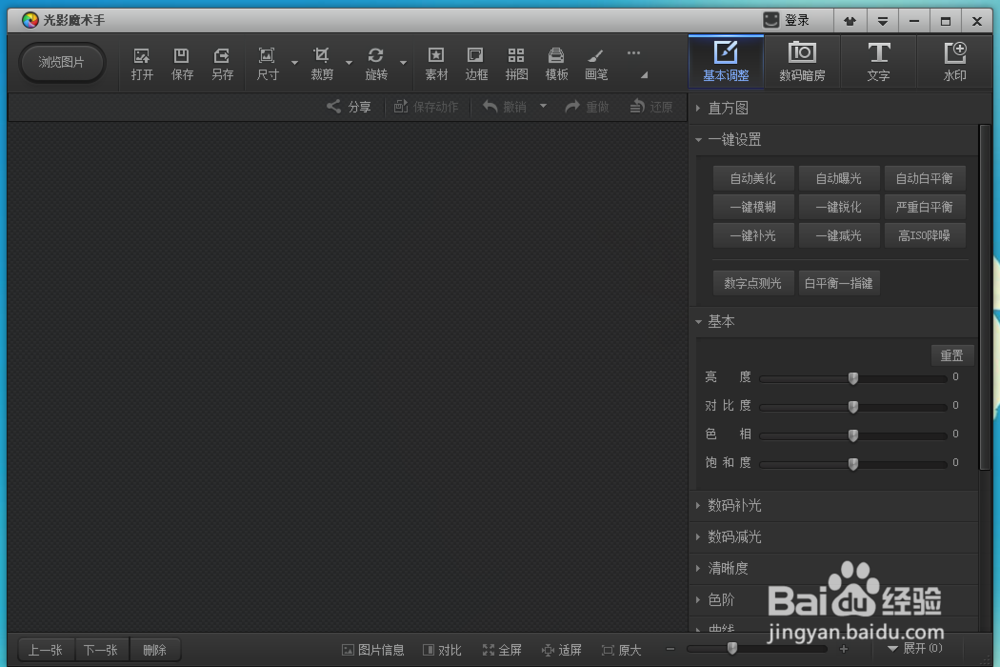1000x667 pixels.
Task: Switch to the 数码暗房 tab
Action: click(x=802, y=61)
